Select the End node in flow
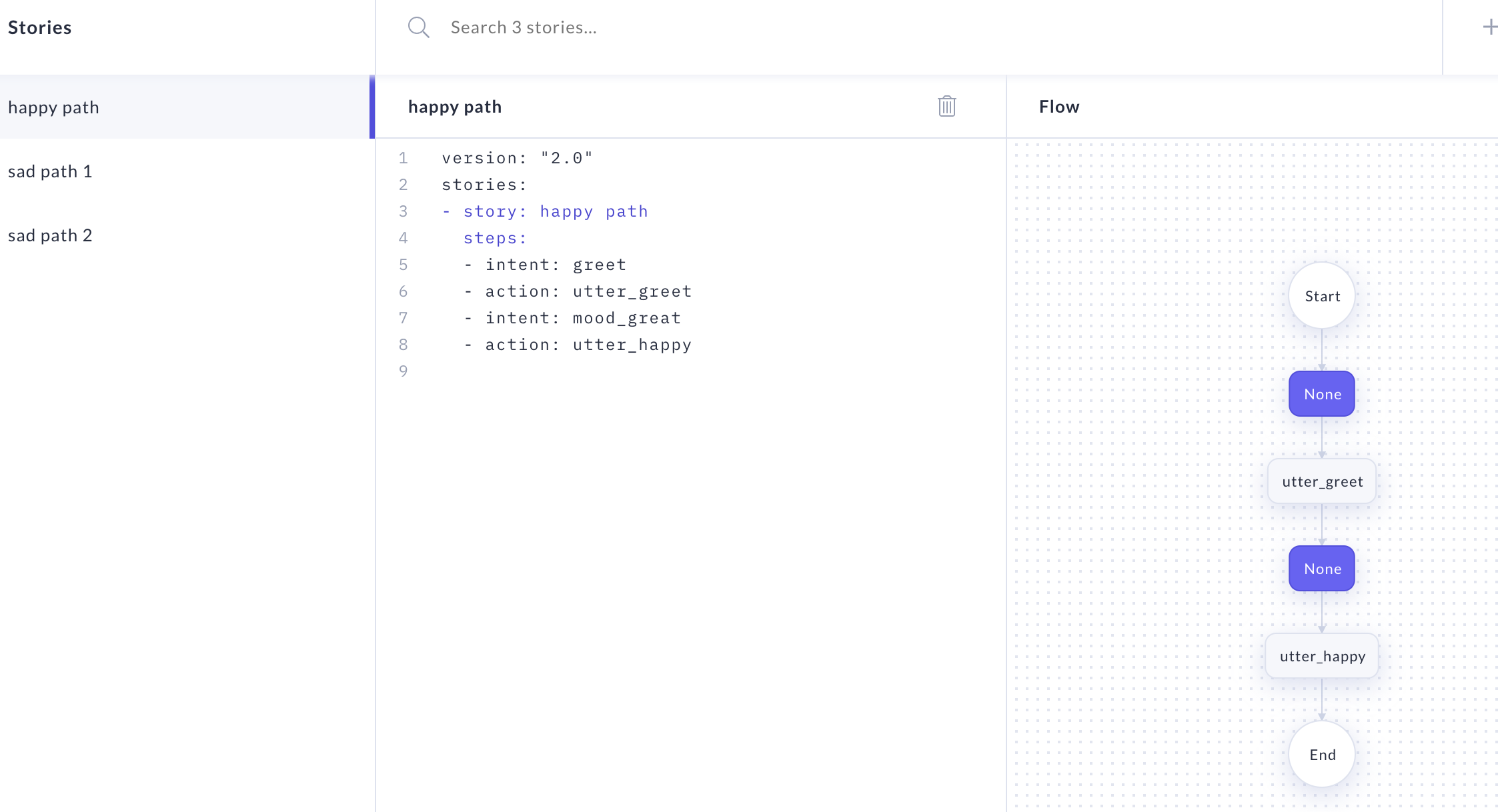The image size is (1498, 812). click(1321, 755)
